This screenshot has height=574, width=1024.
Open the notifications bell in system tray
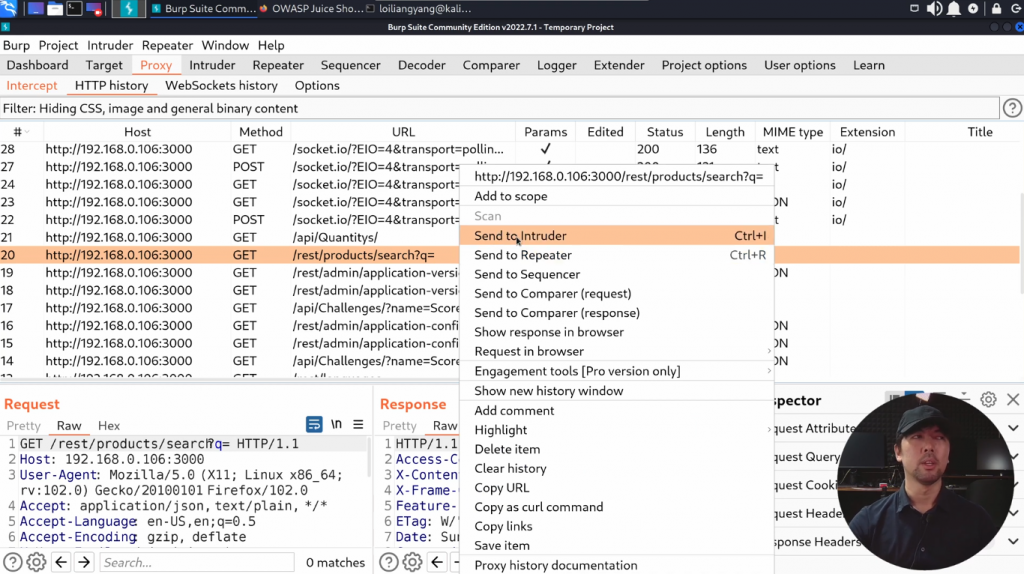click(x=954, y=9)
